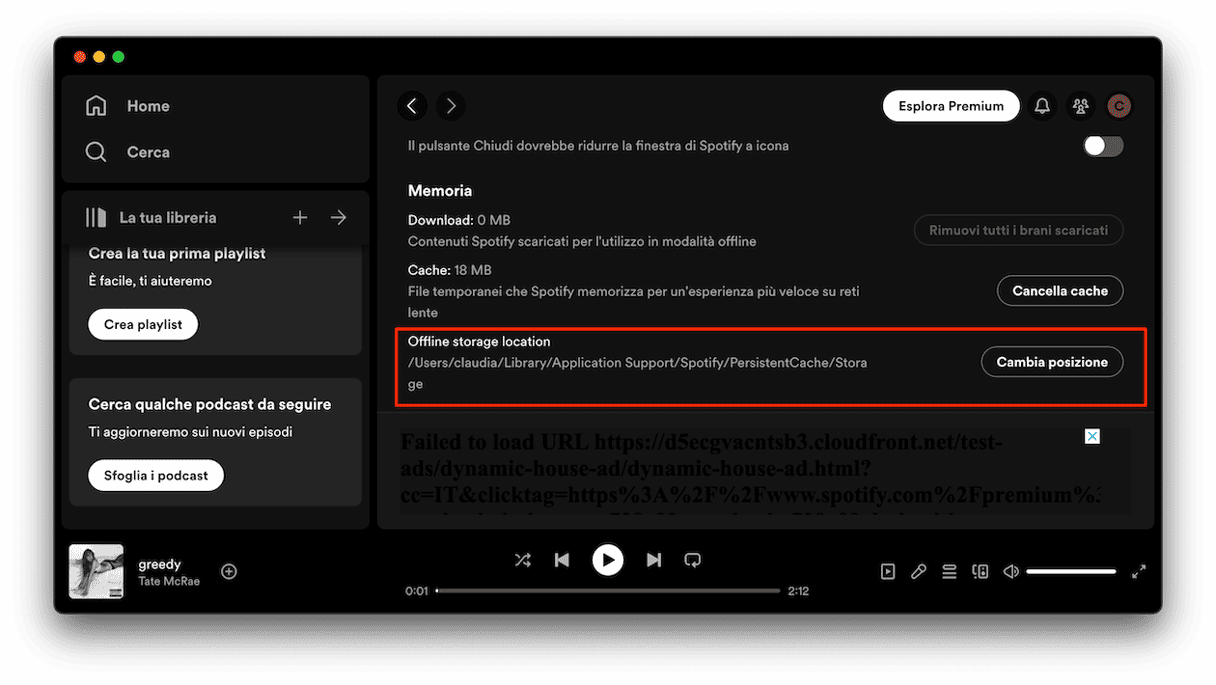Screen dimensions: 1216x685
Task: Add greedy to liked songs
Action: coord(229,572)
